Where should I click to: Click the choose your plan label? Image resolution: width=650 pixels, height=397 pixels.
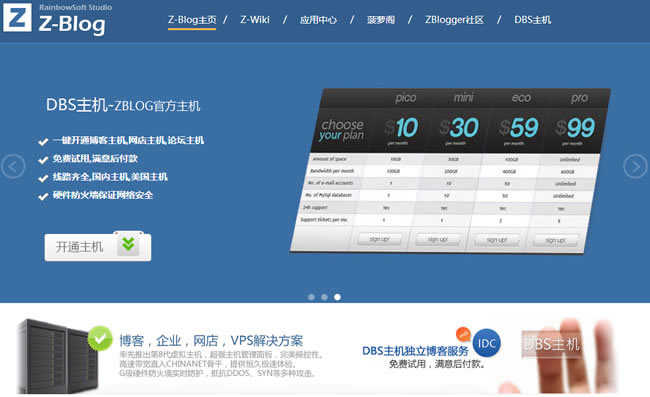click(342, 130)
